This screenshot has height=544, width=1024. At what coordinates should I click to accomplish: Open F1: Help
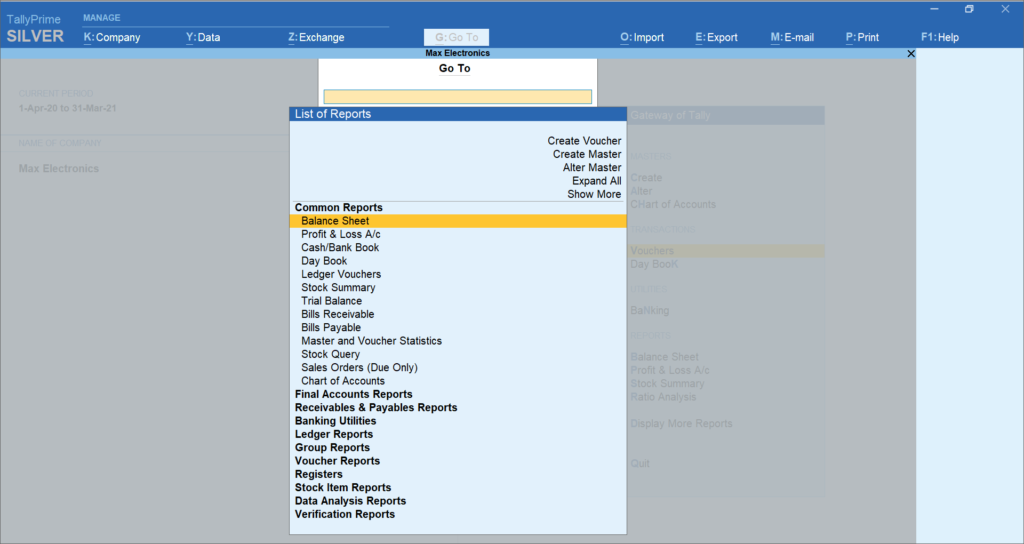coord(940,37)
